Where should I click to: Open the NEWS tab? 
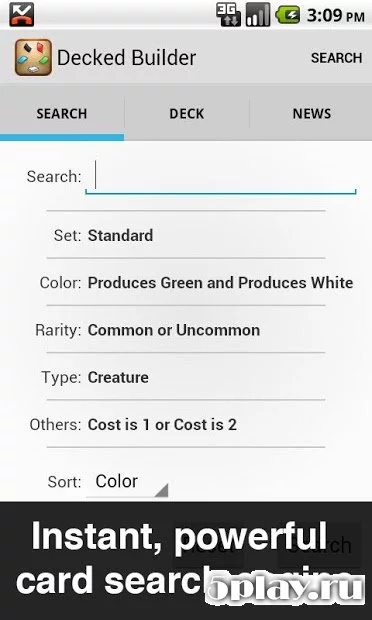coord(312,114)
